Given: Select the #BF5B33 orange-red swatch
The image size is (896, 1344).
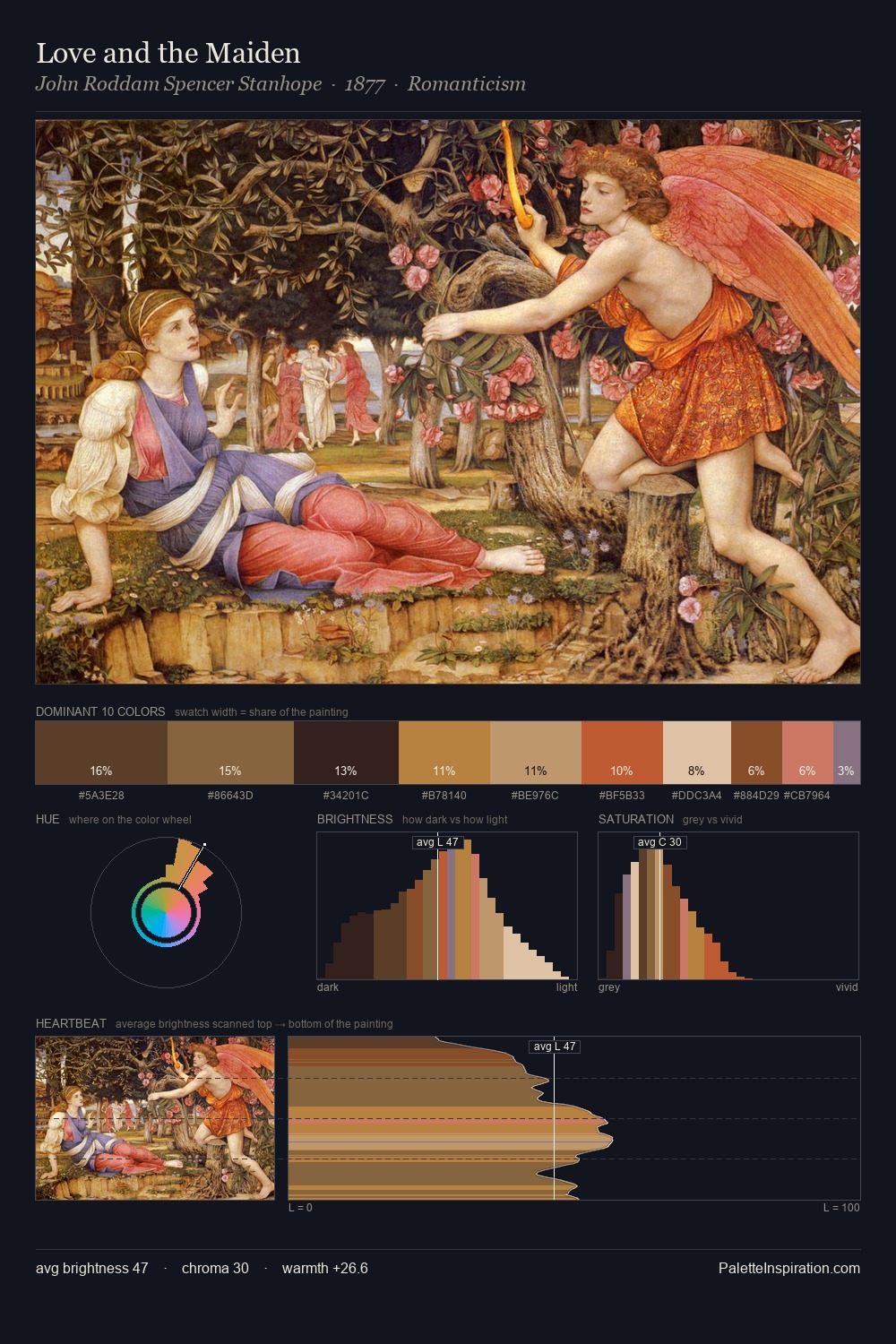Looking at the screenshot, I should (622, 753).
